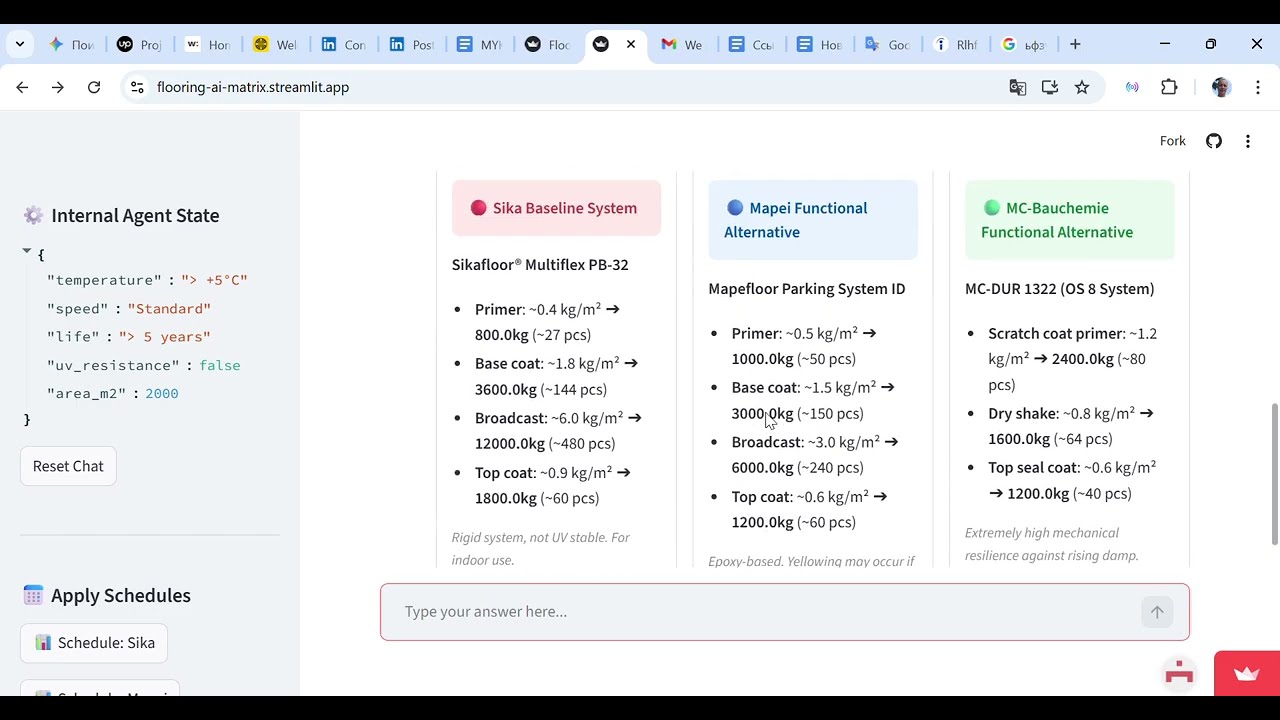This screenshot has height=720, width=1280.
Task: Click the "temperature" JSON key
Action: (x=104, y=280)
